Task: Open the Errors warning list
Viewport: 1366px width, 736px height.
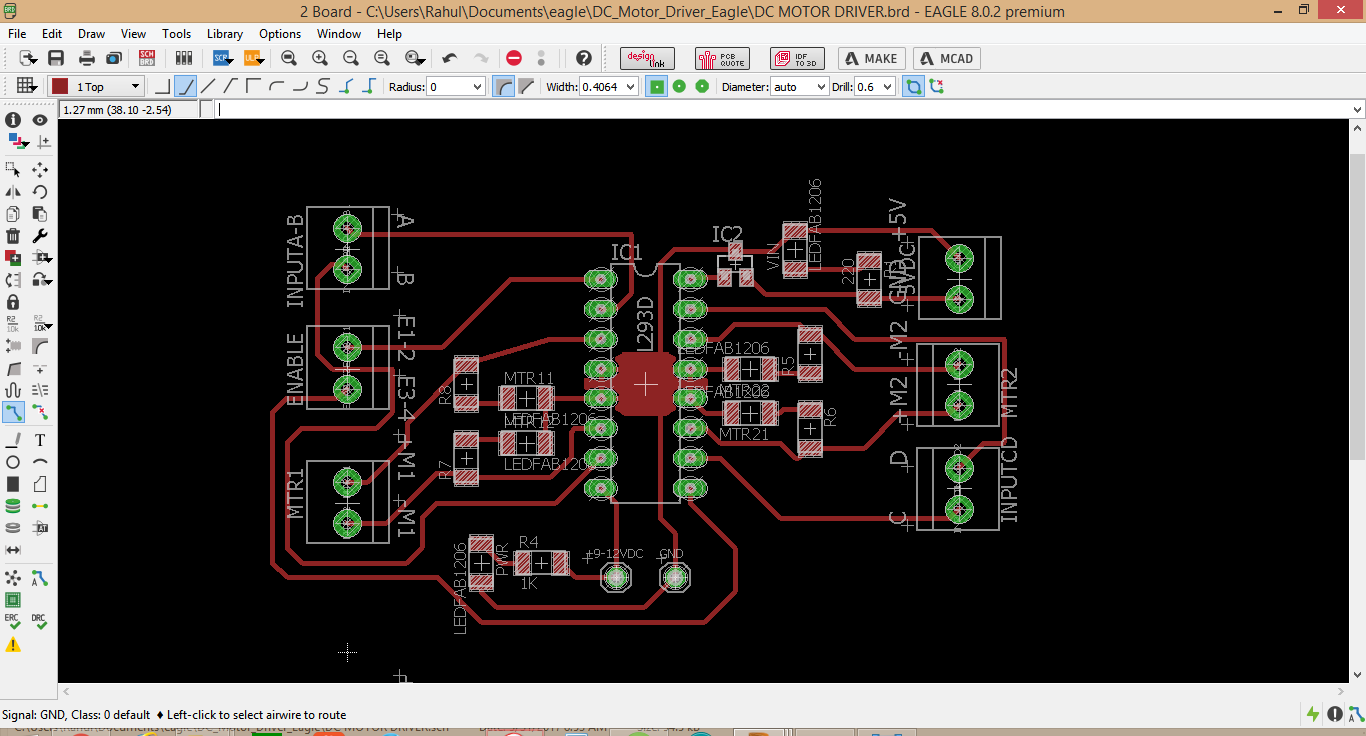Action: pyautogui.click(x=13, y=645)
